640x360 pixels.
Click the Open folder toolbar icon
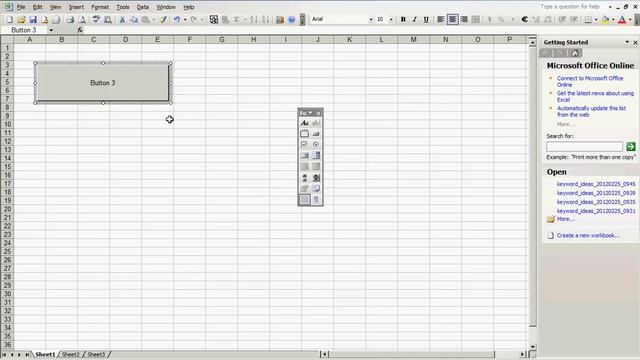(x=21, y=20)
